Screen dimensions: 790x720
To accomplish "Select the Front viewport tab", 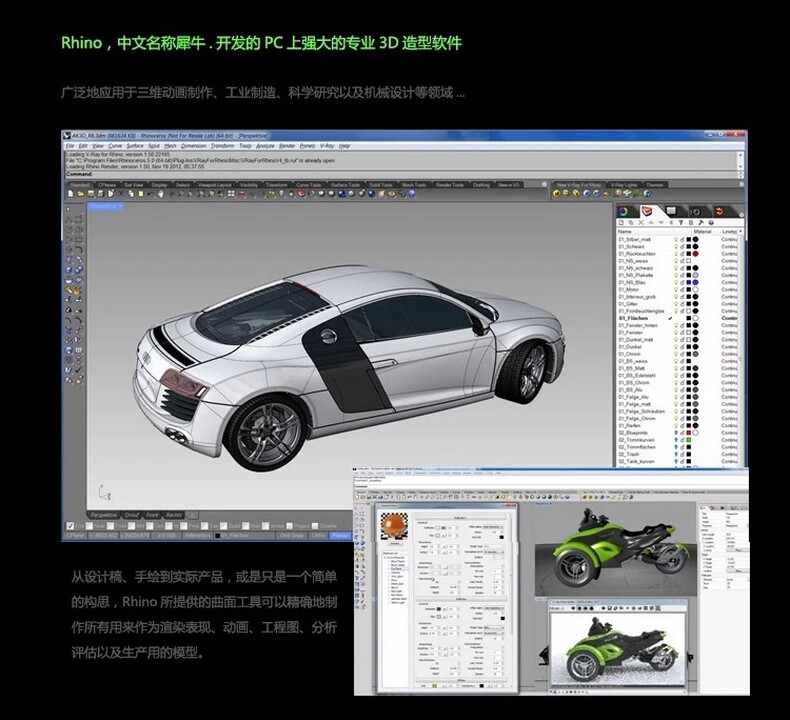I will pyautogui.click(x=152, y=515).
